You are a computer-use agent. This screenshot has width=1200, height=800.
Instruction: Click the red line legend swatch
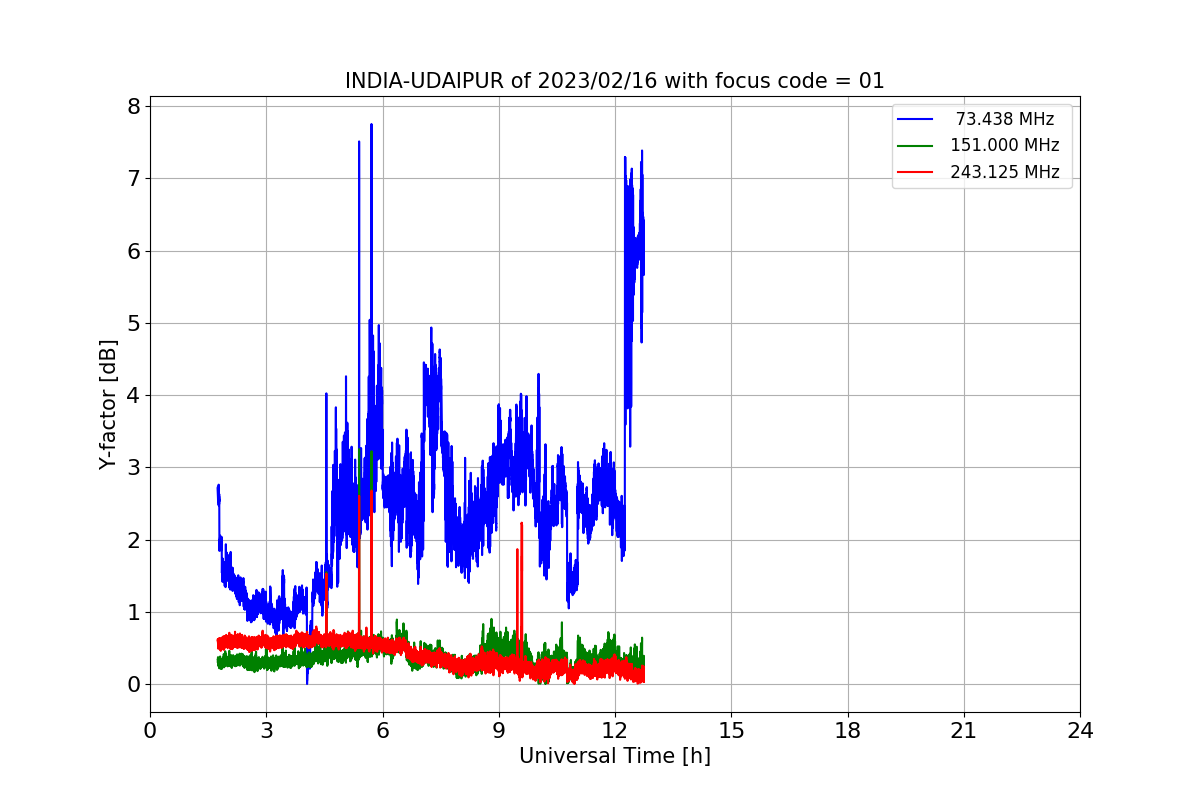[916, 172]
